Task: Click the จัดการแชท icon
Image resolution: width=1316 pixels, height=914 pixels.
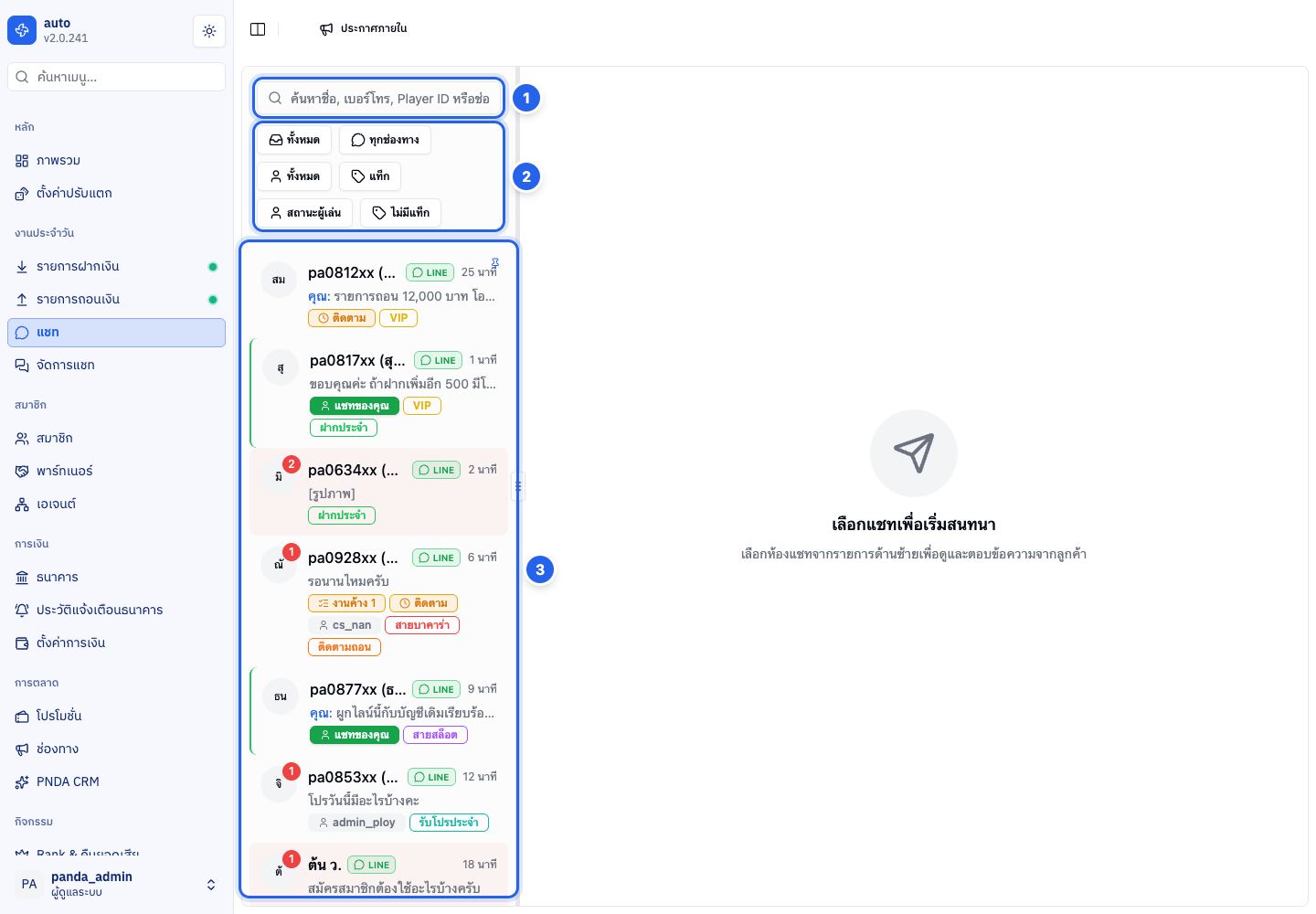Action: [22, 366]
